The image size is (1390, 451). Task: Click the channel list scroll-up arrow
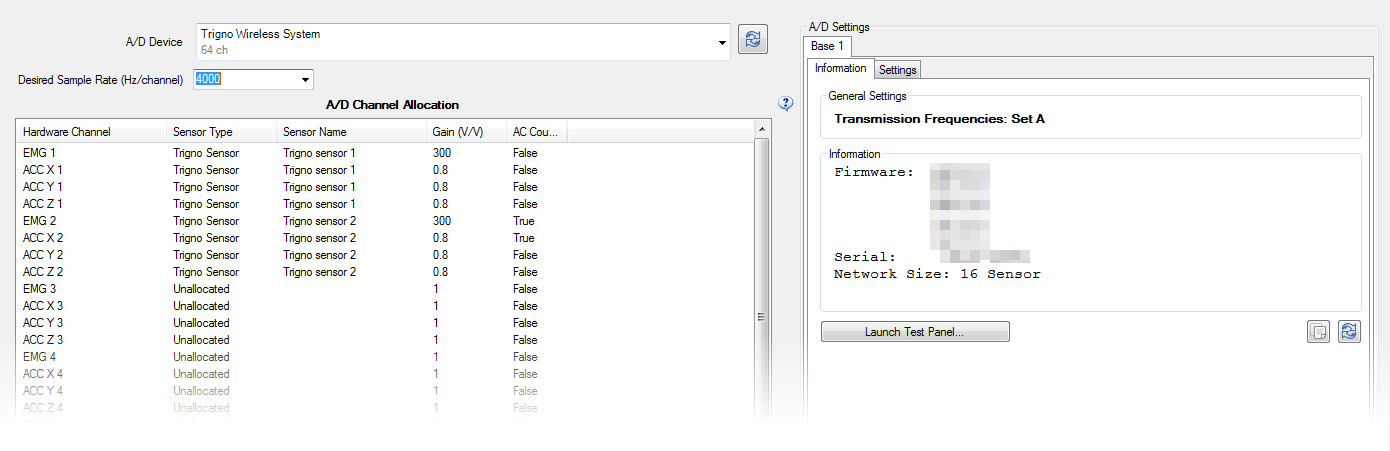[x=762, y=130]
